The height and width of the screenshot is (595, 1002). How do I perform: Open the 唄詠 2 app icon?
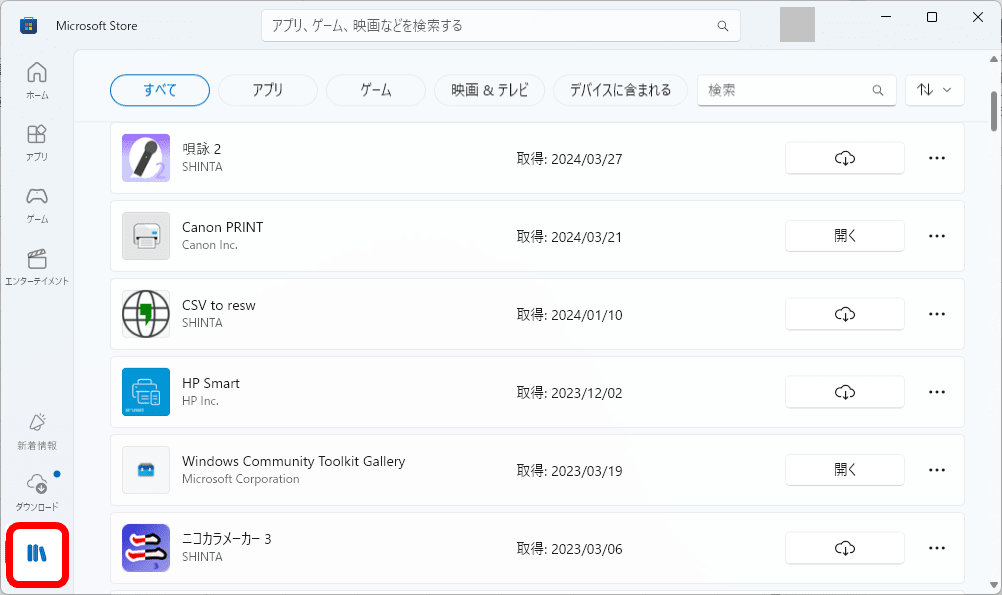[146, 158]
